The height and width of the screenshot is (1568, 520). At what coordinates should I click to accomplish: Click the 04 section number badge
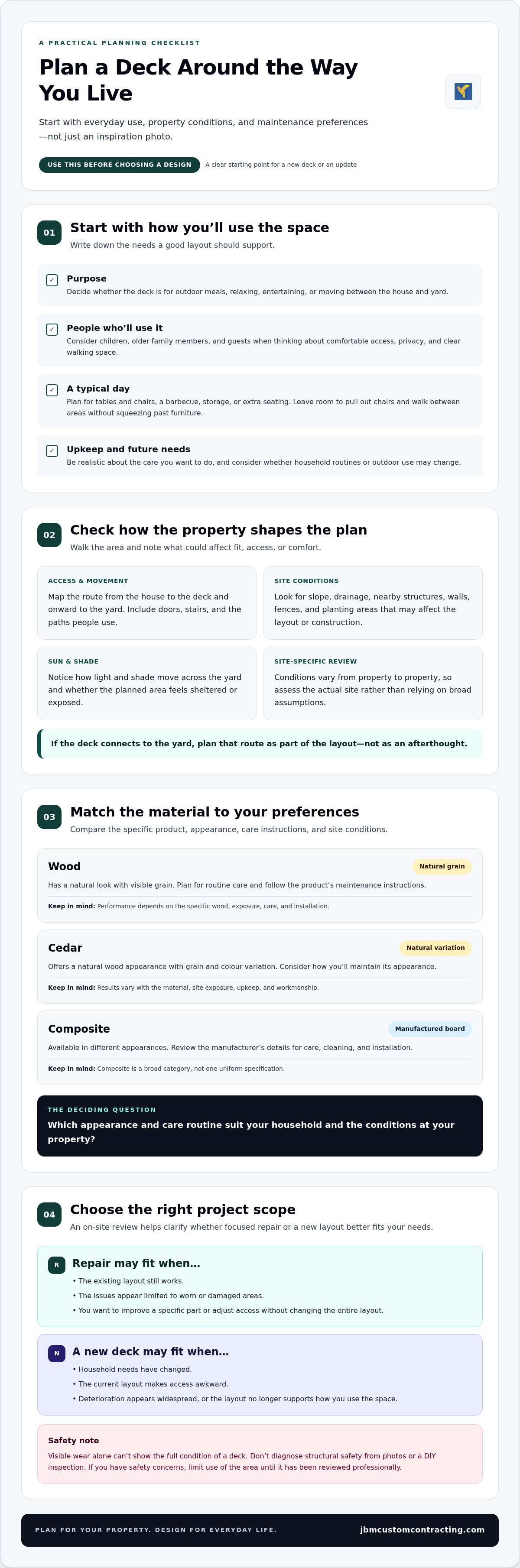click(49, 1215)
